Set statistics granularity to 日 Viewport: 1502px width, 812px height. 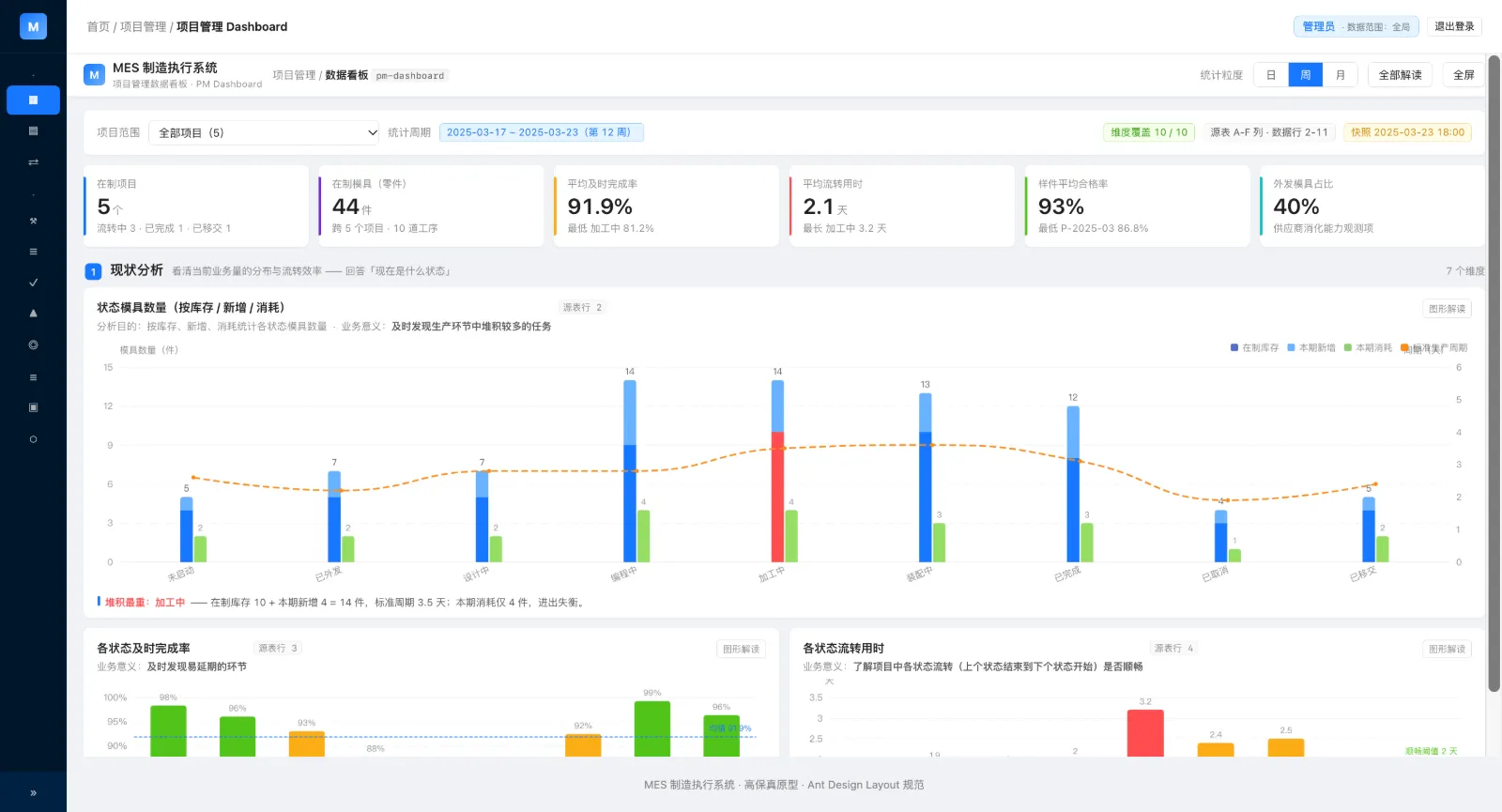coord(1271,75)
